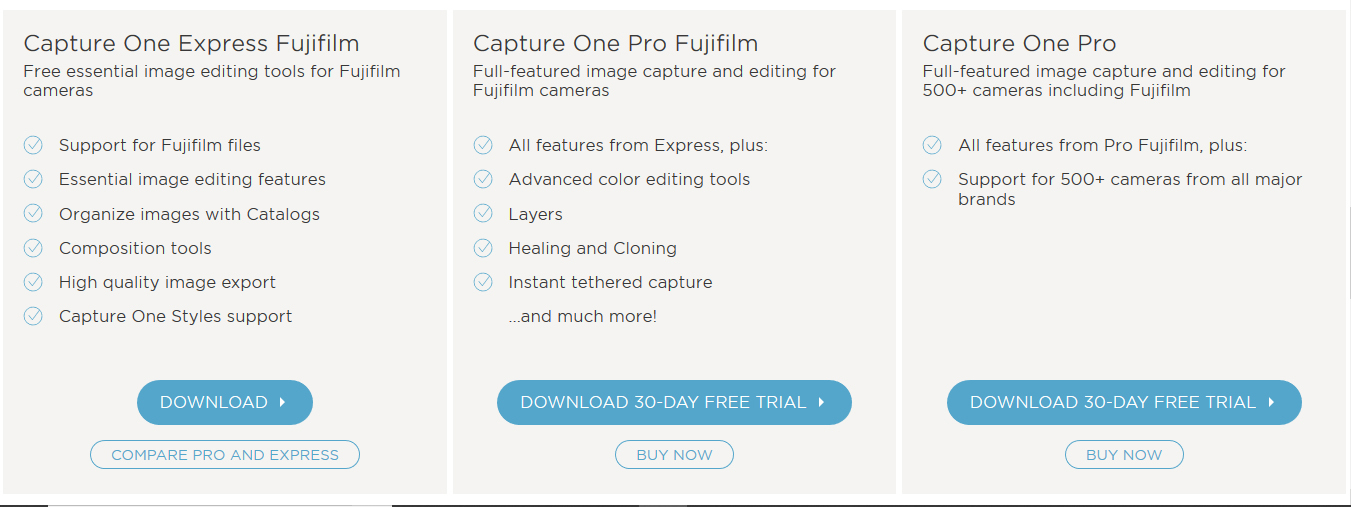
Task: Click the checkmark icon next to Layers
Action: pyautogui.click(x=483, y=214)
